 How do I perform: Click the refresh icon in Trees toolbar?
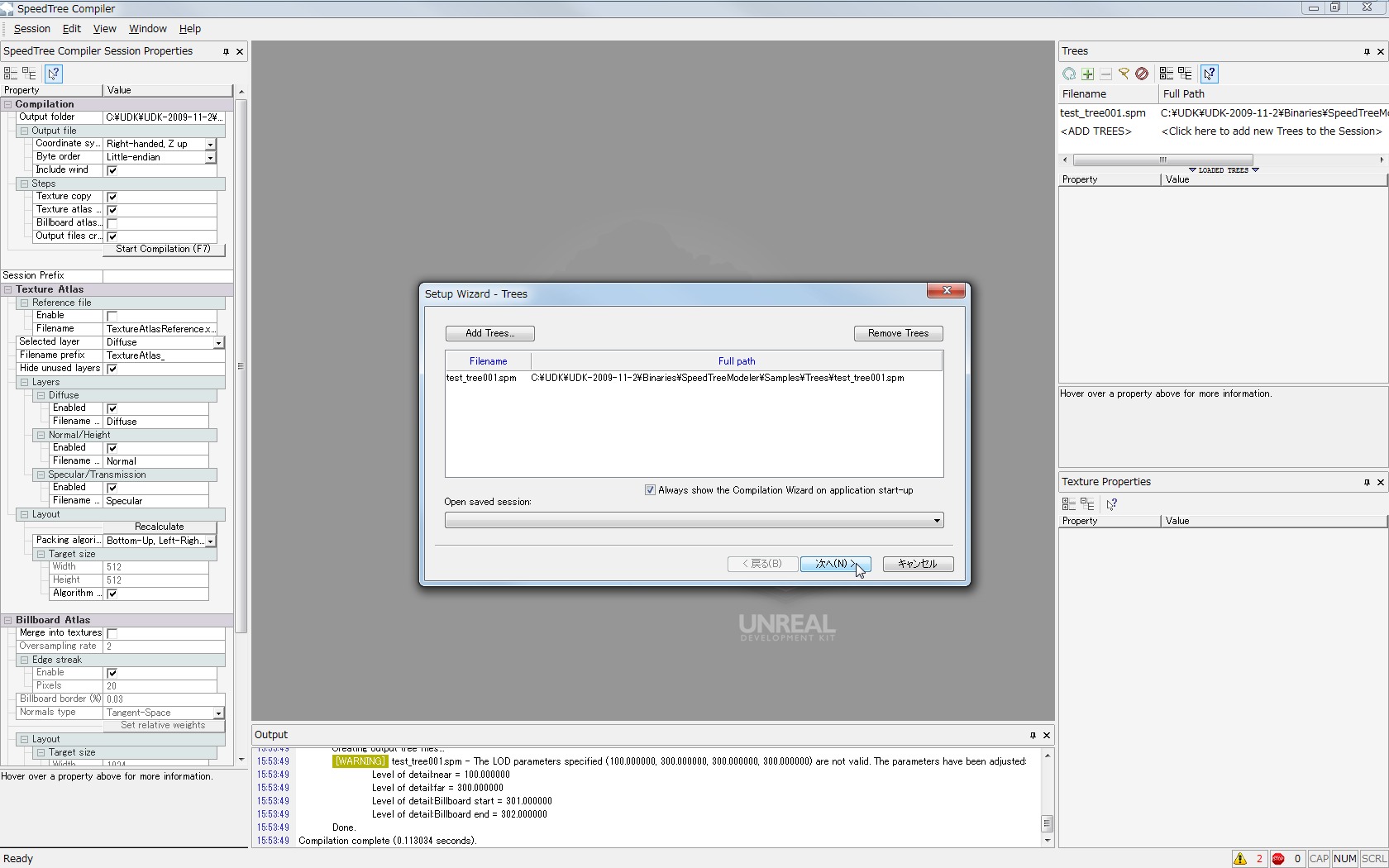pyautogui.click(x=1069, y=74)
